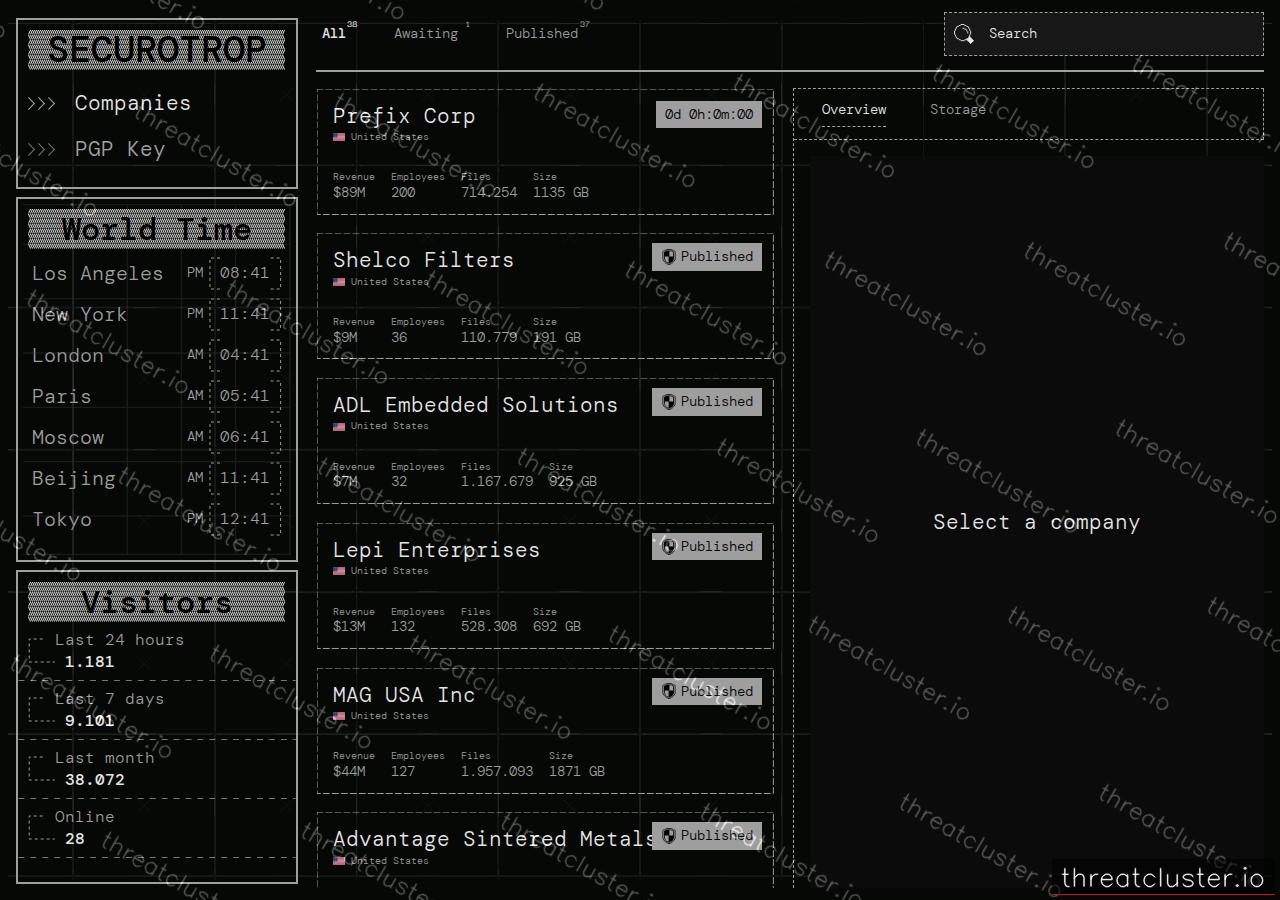Click the US flag under Prefix Corp

click(x=339, y=137)
